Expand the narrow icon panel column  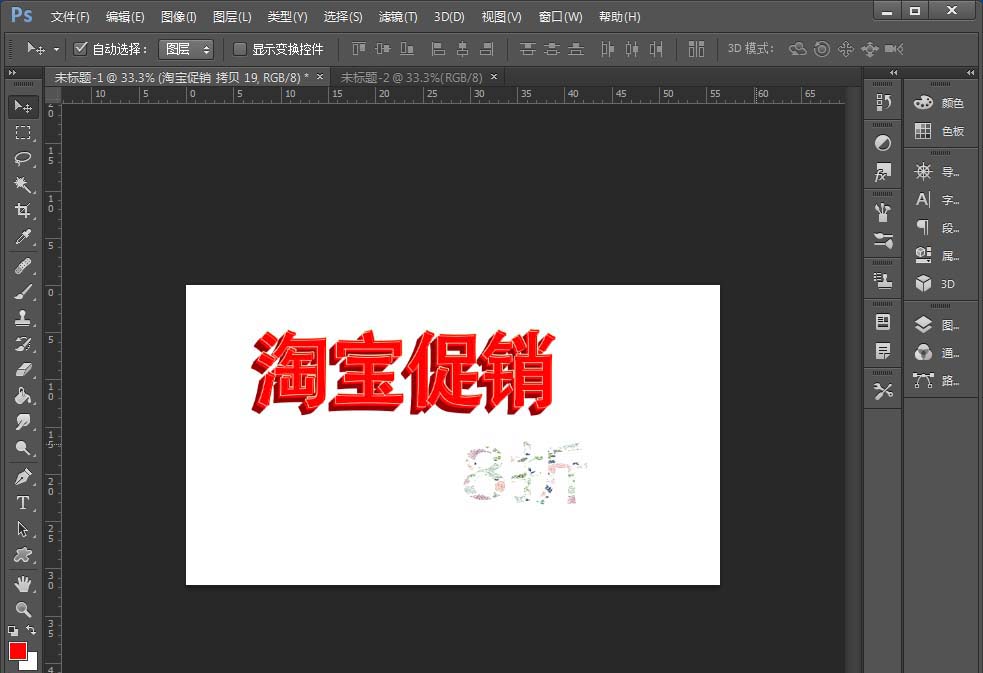[x=893, y=73]
